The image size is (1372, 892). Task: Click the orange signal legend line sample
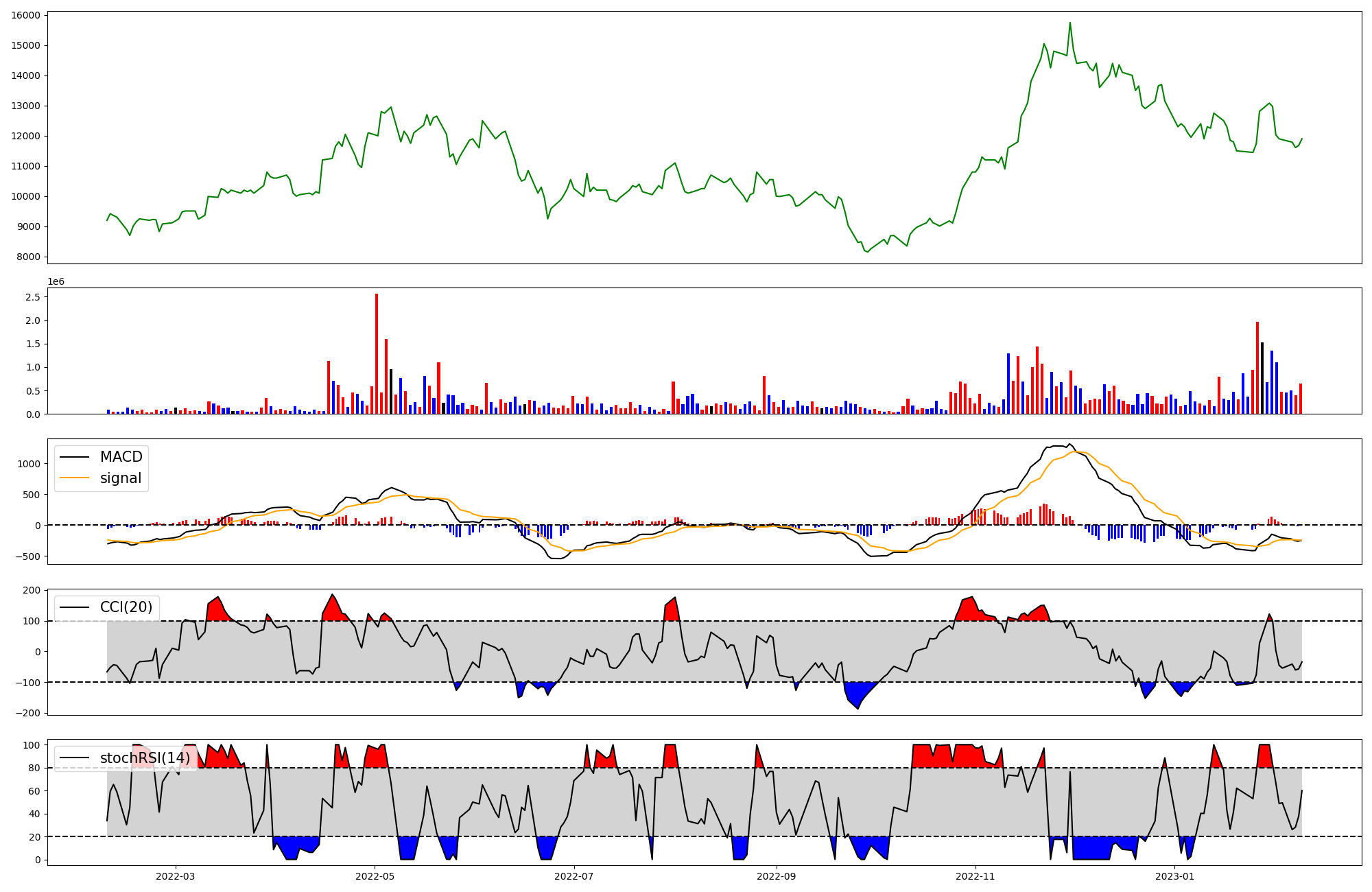point(74,478)
